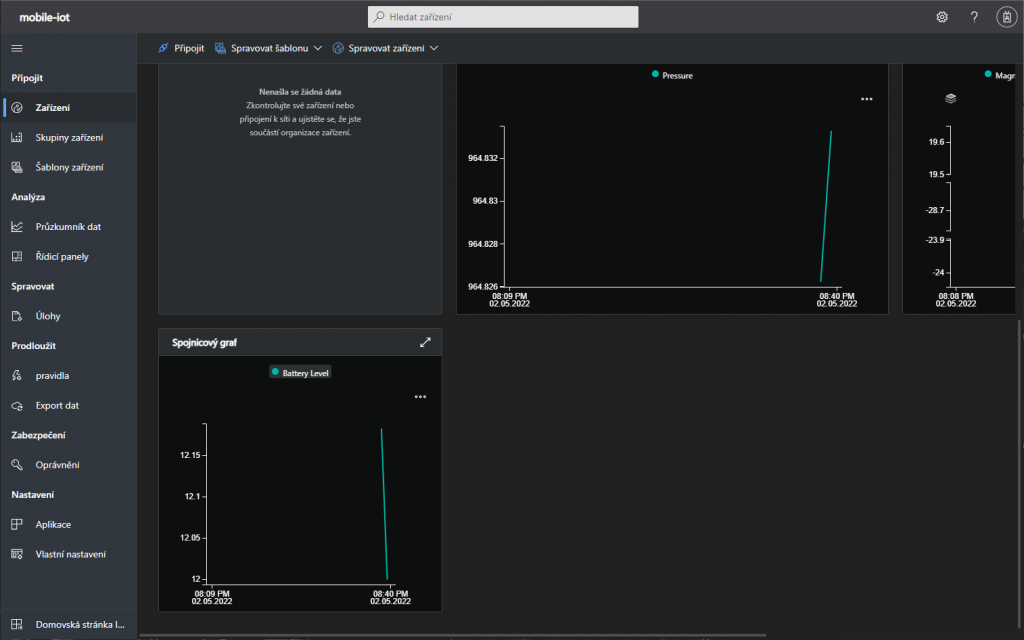Open the Pressure chart ellipsis menu
The height and width of the screenshot is (640, 1024).
866,99
